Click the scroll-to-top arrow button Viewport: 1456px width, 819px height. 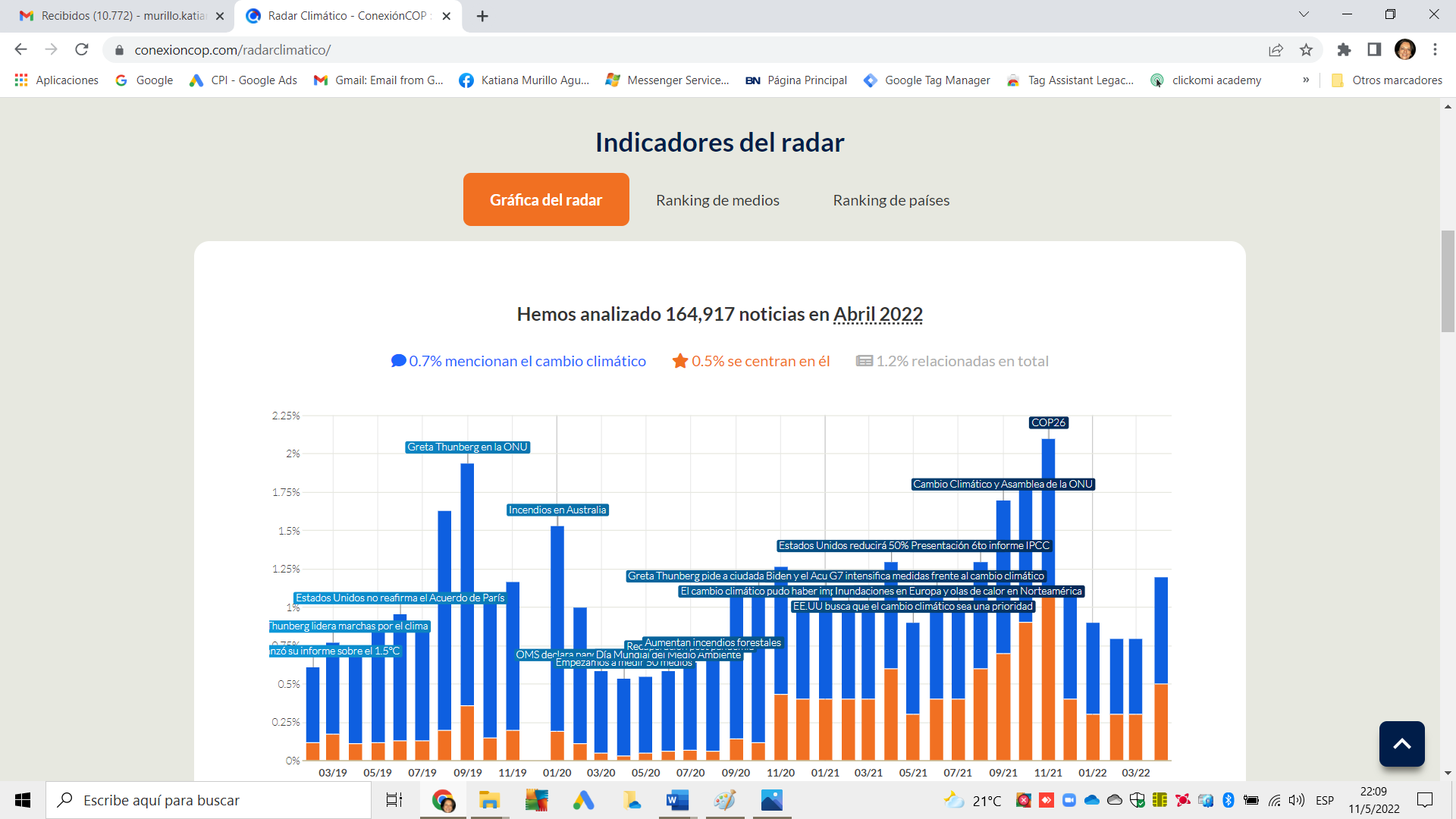click(x=1401, y=744)
